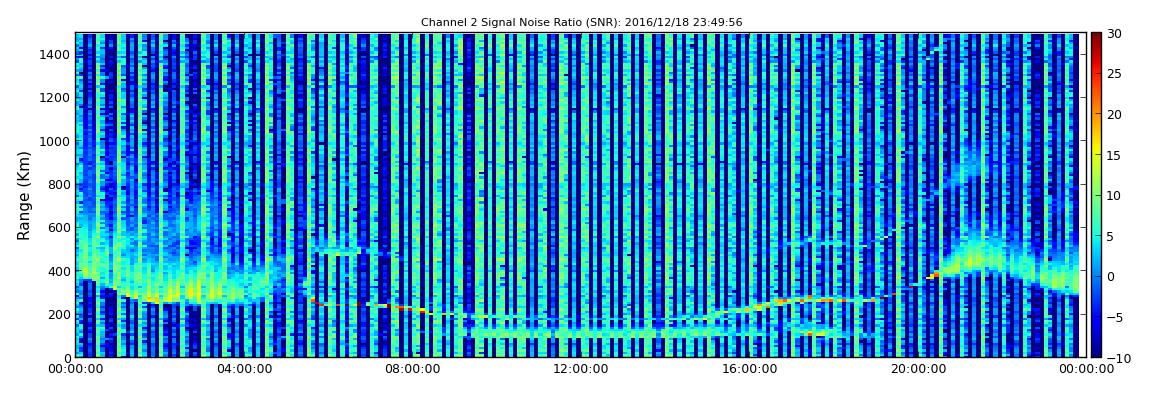Viewport: 1150px width, 407px height.
Task: Click the 200 range tick label
Action: 58,314
